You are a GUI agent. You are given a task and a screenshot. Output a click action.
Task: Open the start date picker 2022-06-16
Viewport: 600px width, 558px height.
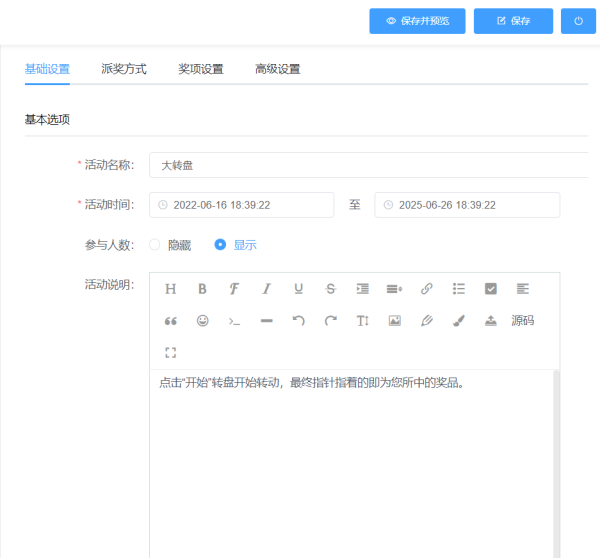pos(241,205)
